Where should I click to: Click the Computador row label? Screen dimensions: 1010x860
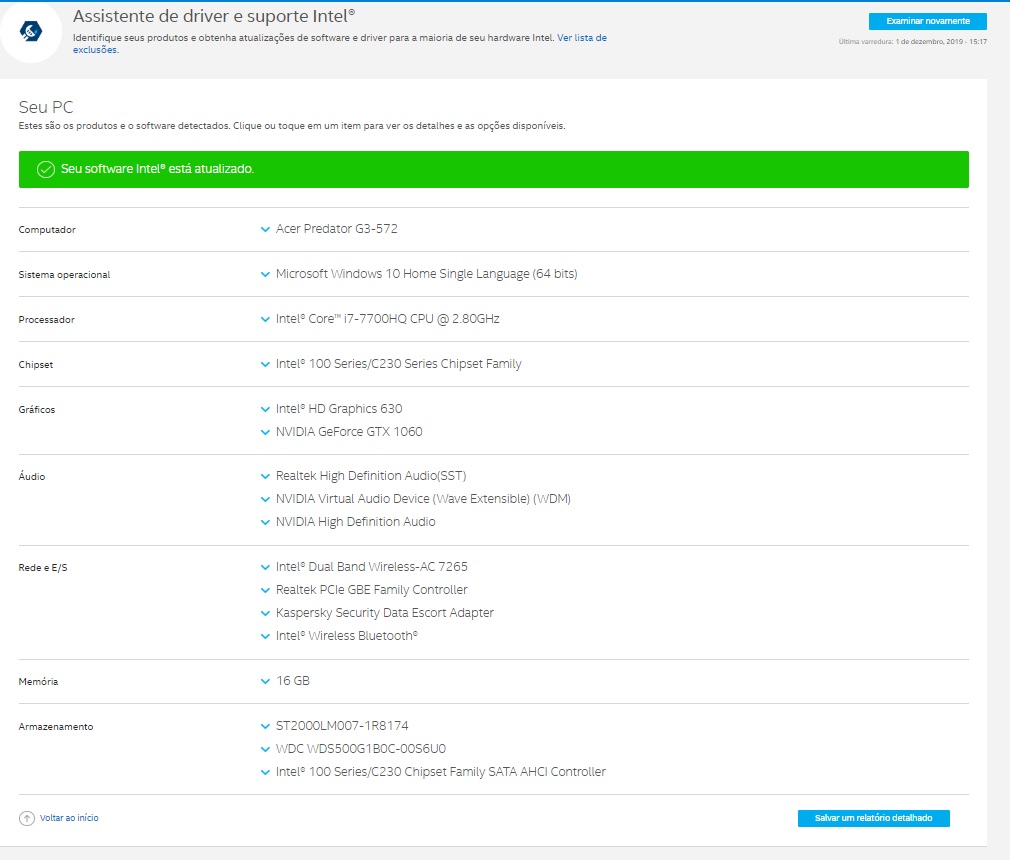point(47,230)
